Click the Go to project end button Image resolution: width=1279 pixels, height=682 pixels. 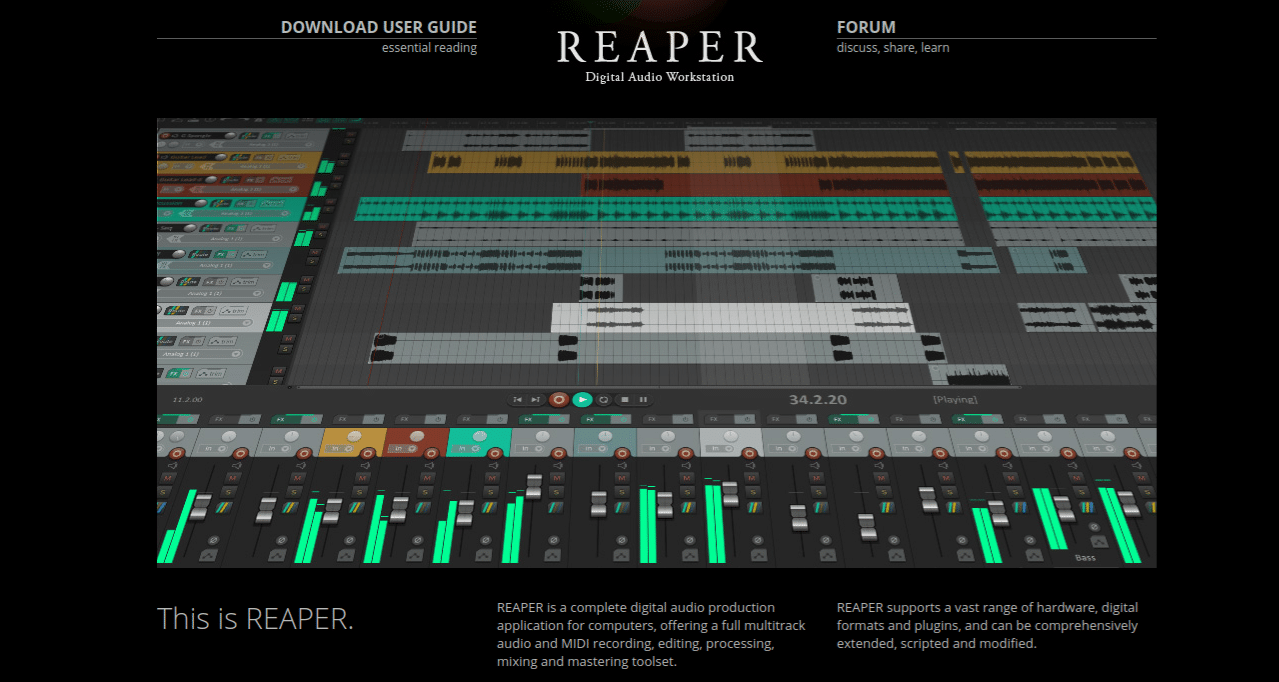pyautogui.click(x=537, y=400)
